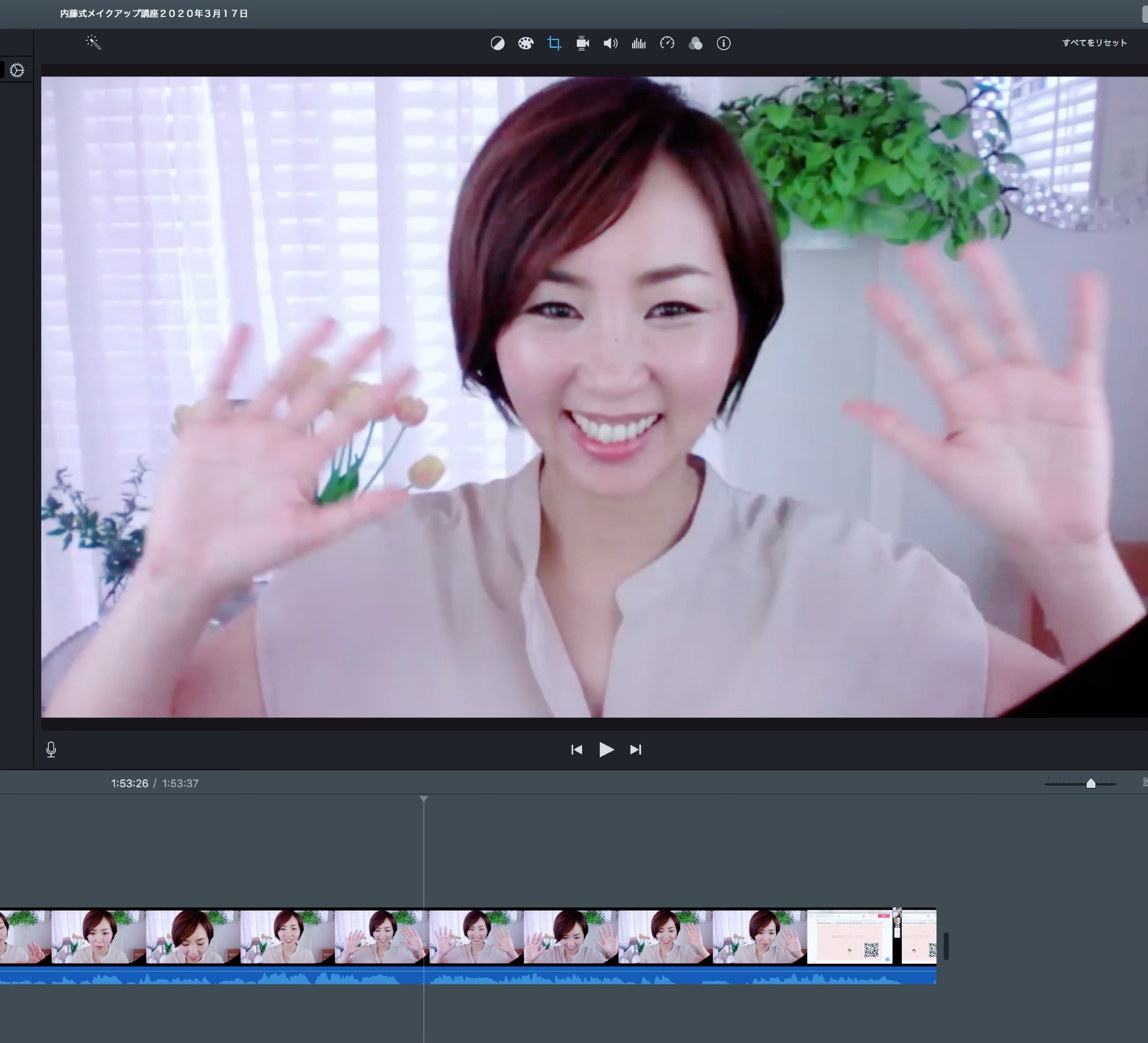
Task: Open the volume adjustment tool
Action: 610,43
